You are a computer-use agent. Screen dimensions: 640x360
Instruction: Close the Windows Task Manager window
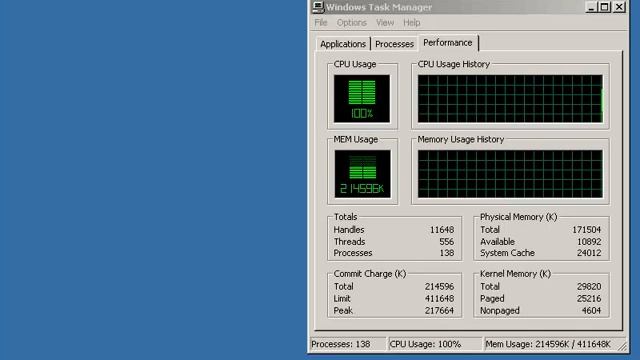(x=619, y=7)
